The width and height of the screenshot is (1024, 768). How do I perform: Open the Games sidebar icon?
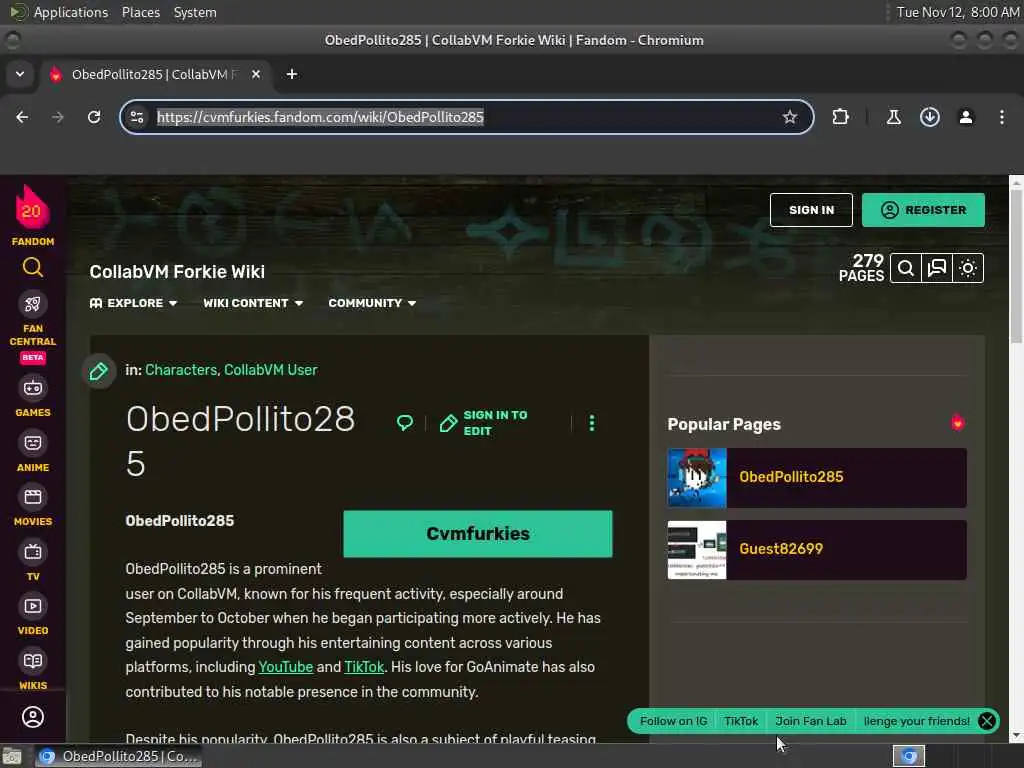tap(33, 388)
